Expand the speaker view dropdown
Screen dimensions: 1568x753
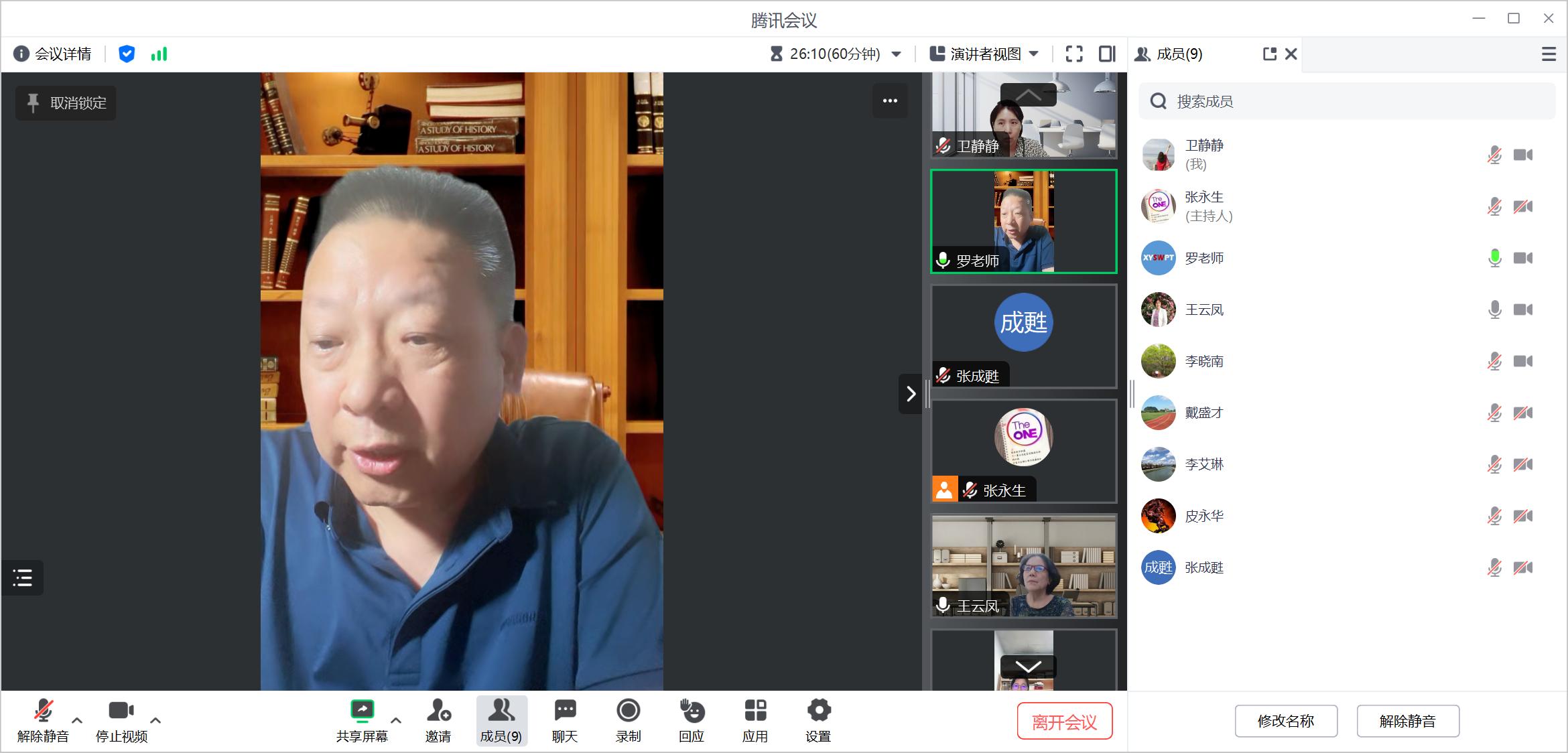1033,54
